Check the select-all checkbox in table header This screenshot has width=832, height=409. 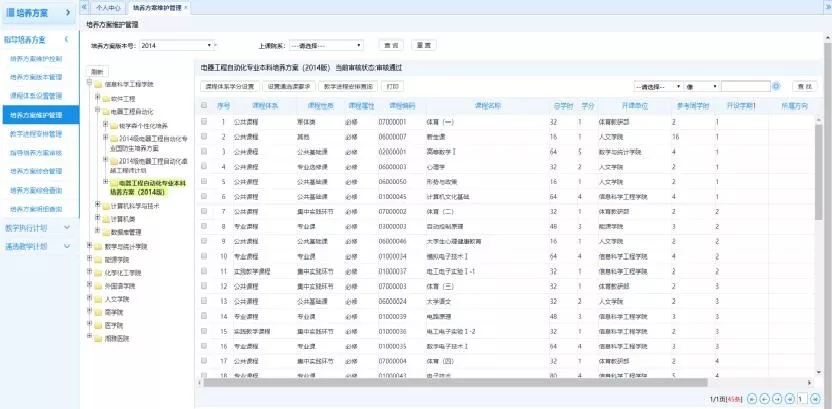point(204,105)
